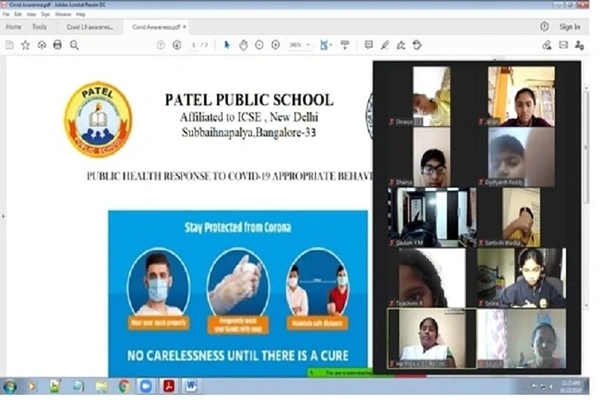Viewport: 600px width, 400px height.
Task: Select Dyutyanth Reddy's video thumbnail
Action: click(522, 155)
